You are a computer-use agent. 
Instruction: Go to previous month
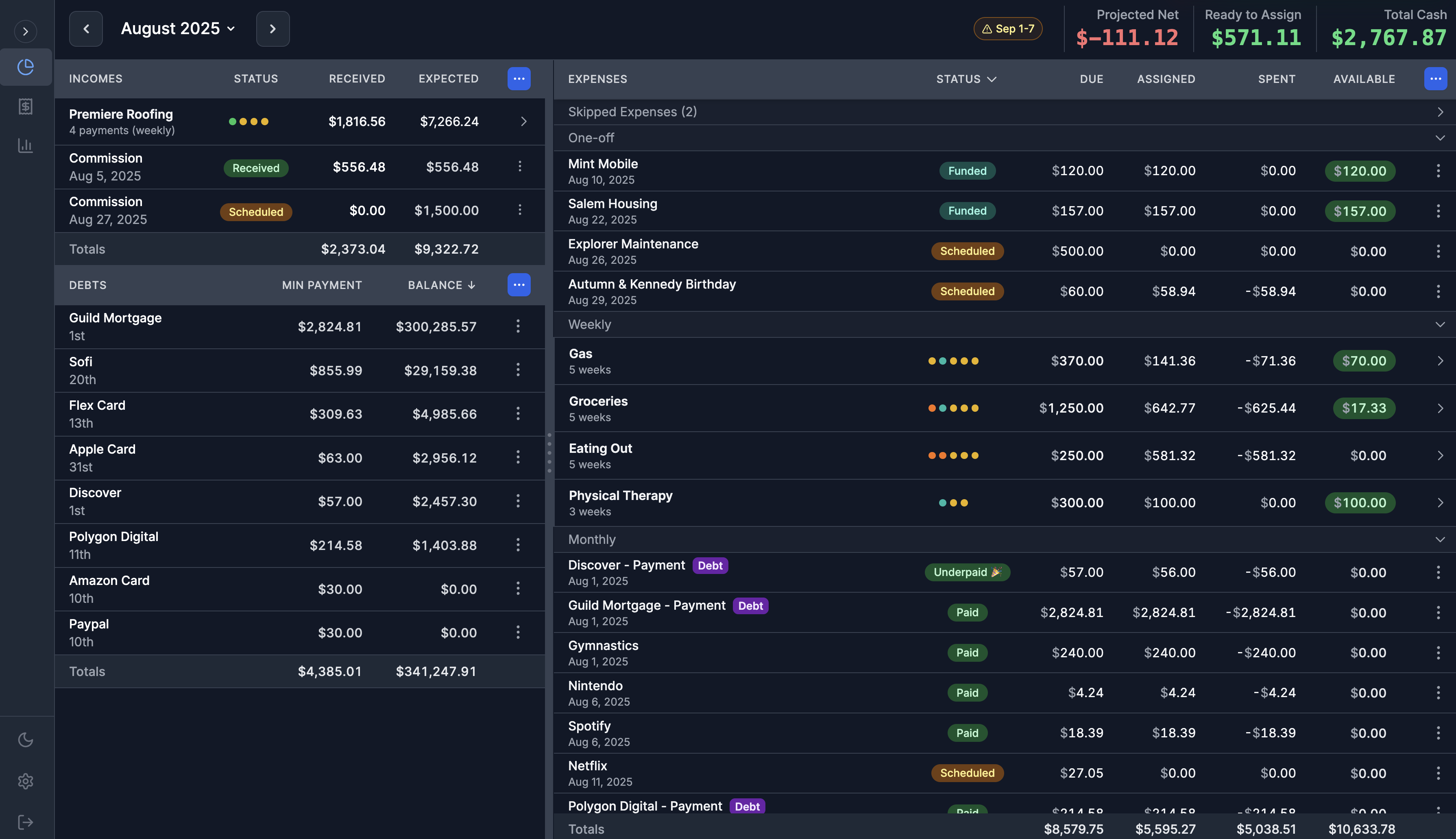pyautogui.click(x=86, y=29)
